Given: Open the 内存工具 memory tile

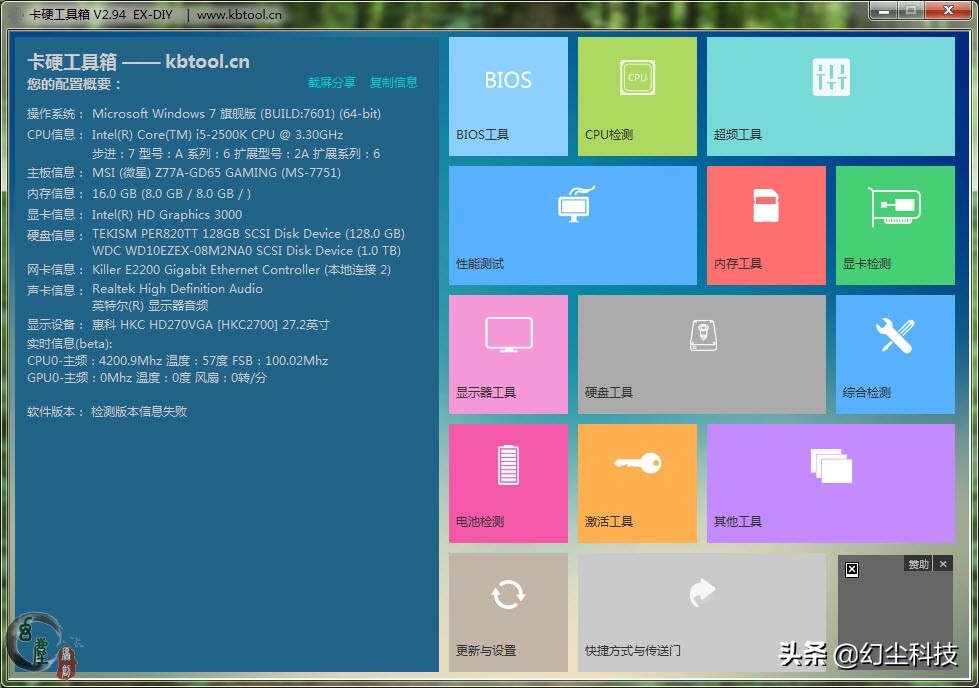Looking at the screenshot, I should (x=766, y=225).
